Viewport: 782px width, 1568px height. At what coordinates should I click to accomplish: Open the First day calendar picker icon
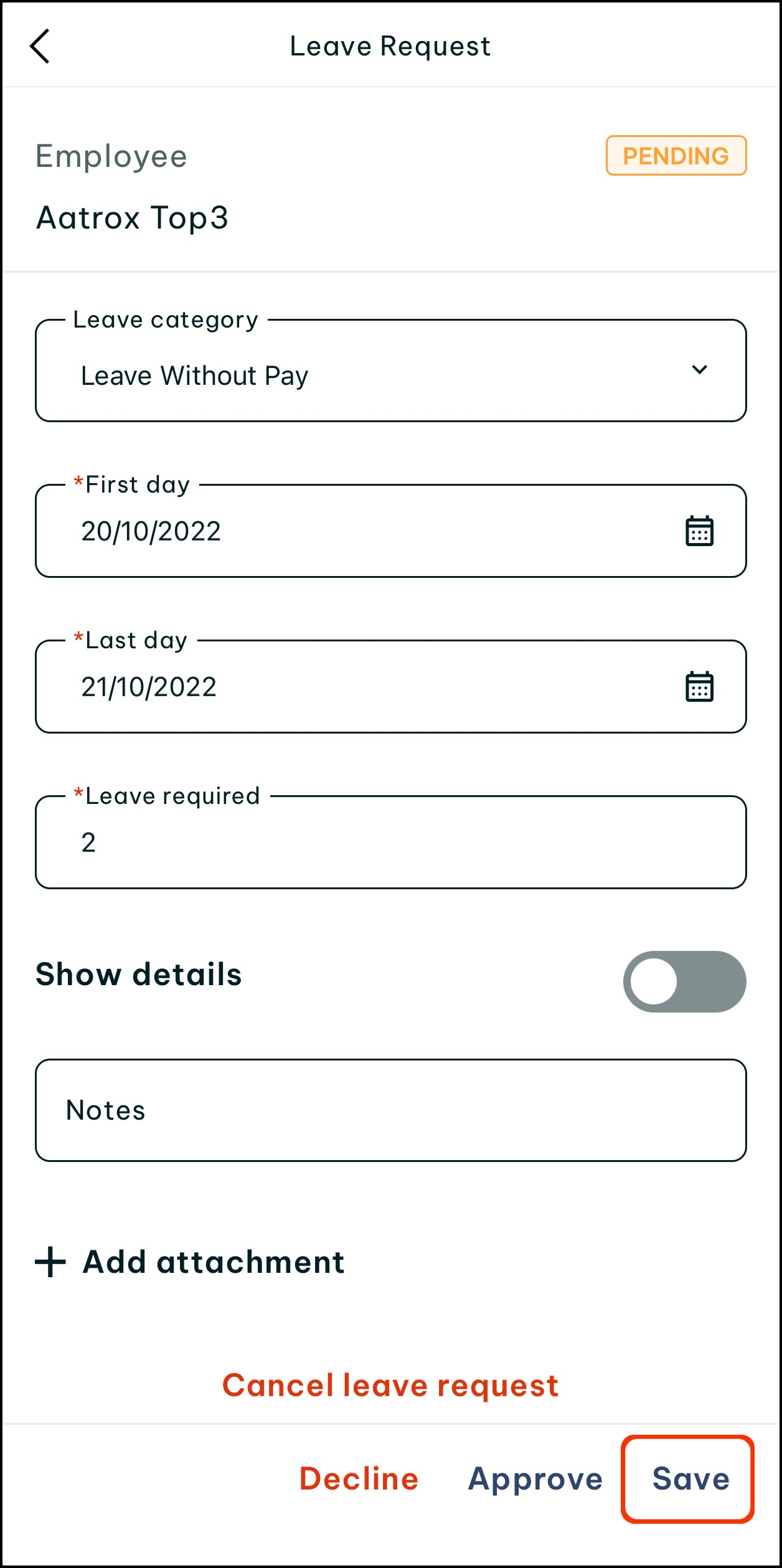tap(699, 531)
